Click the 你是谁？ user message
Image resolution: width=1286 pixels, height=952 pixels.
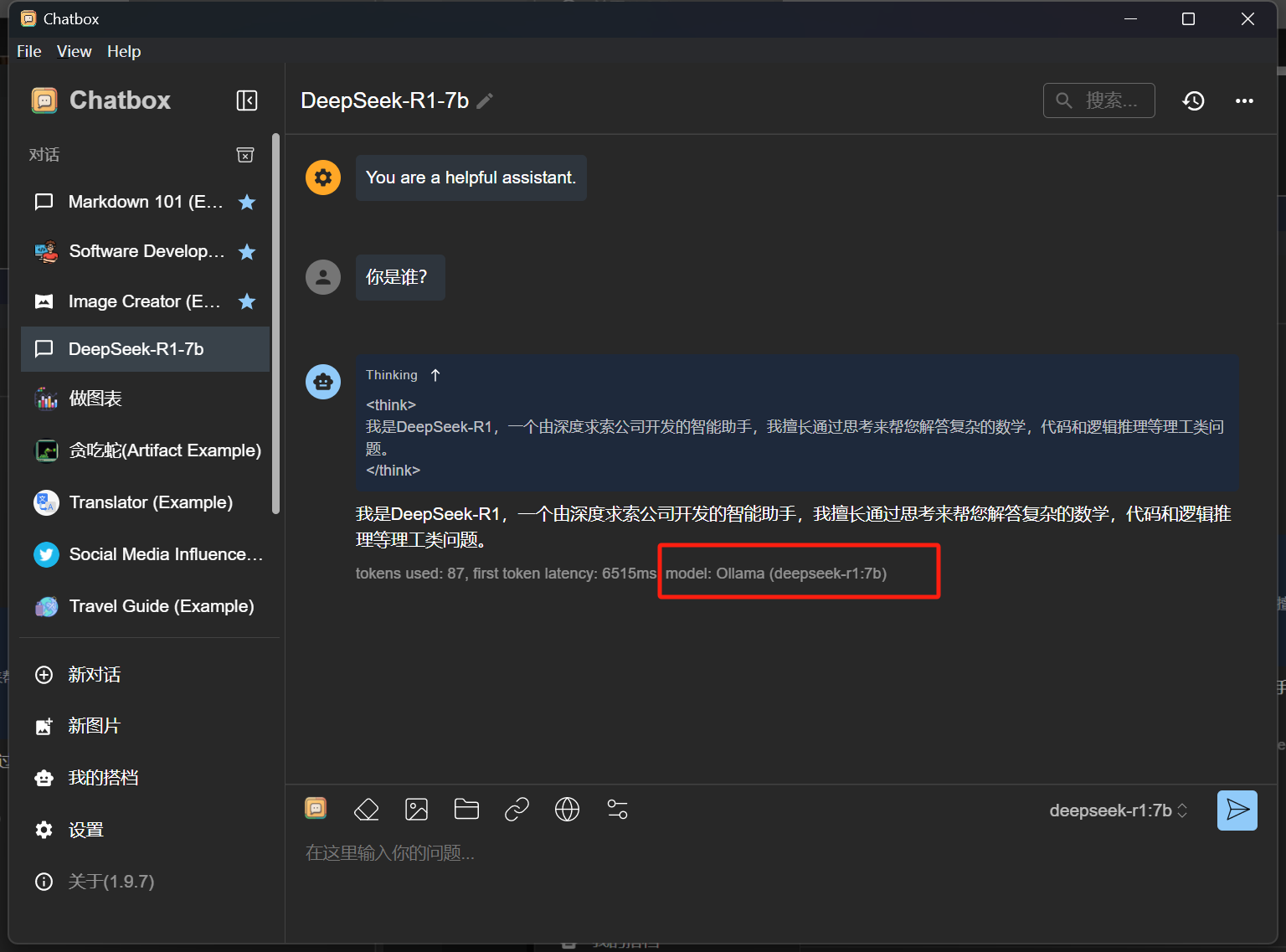[400, 277]
